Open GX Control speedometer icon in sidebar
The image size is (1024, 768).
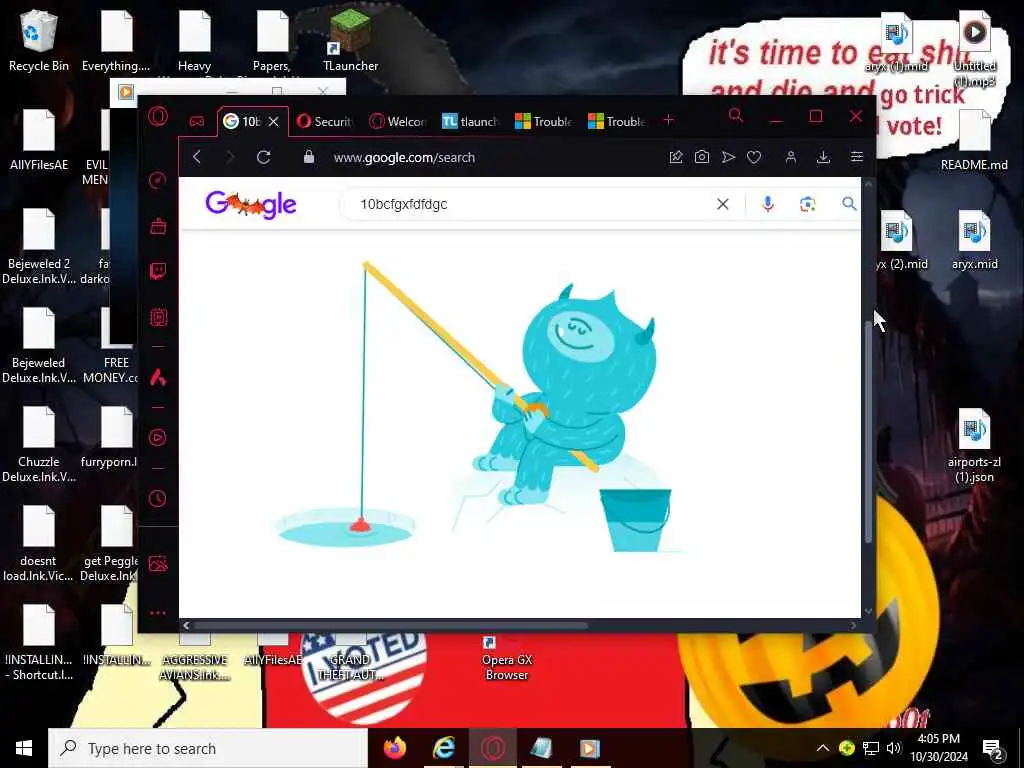coord(157,180)
